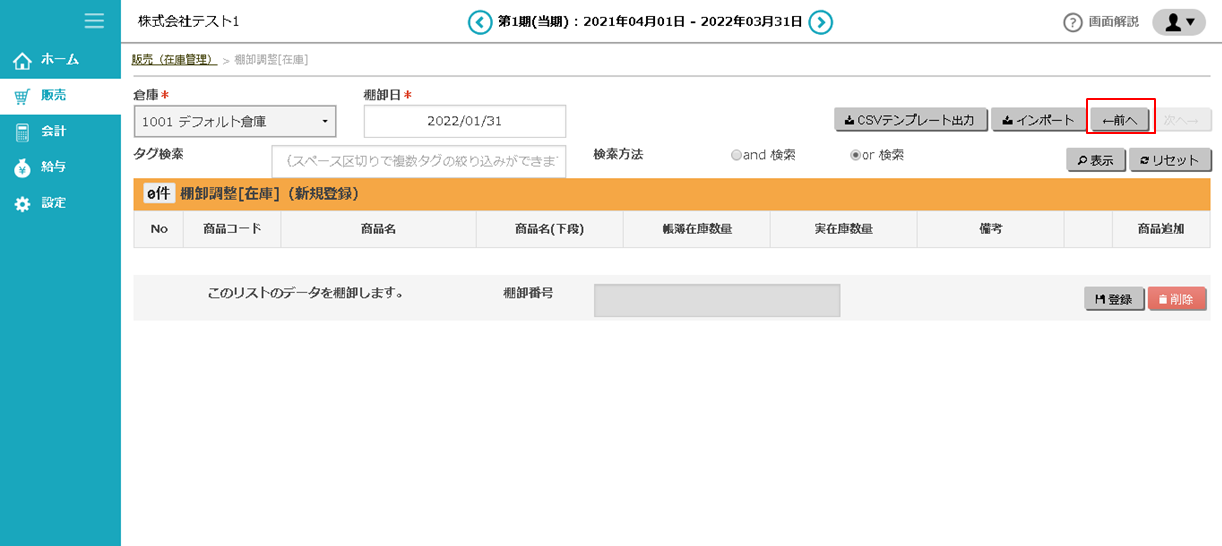Go to previous fiscal period arrow

tap(480, 22)
